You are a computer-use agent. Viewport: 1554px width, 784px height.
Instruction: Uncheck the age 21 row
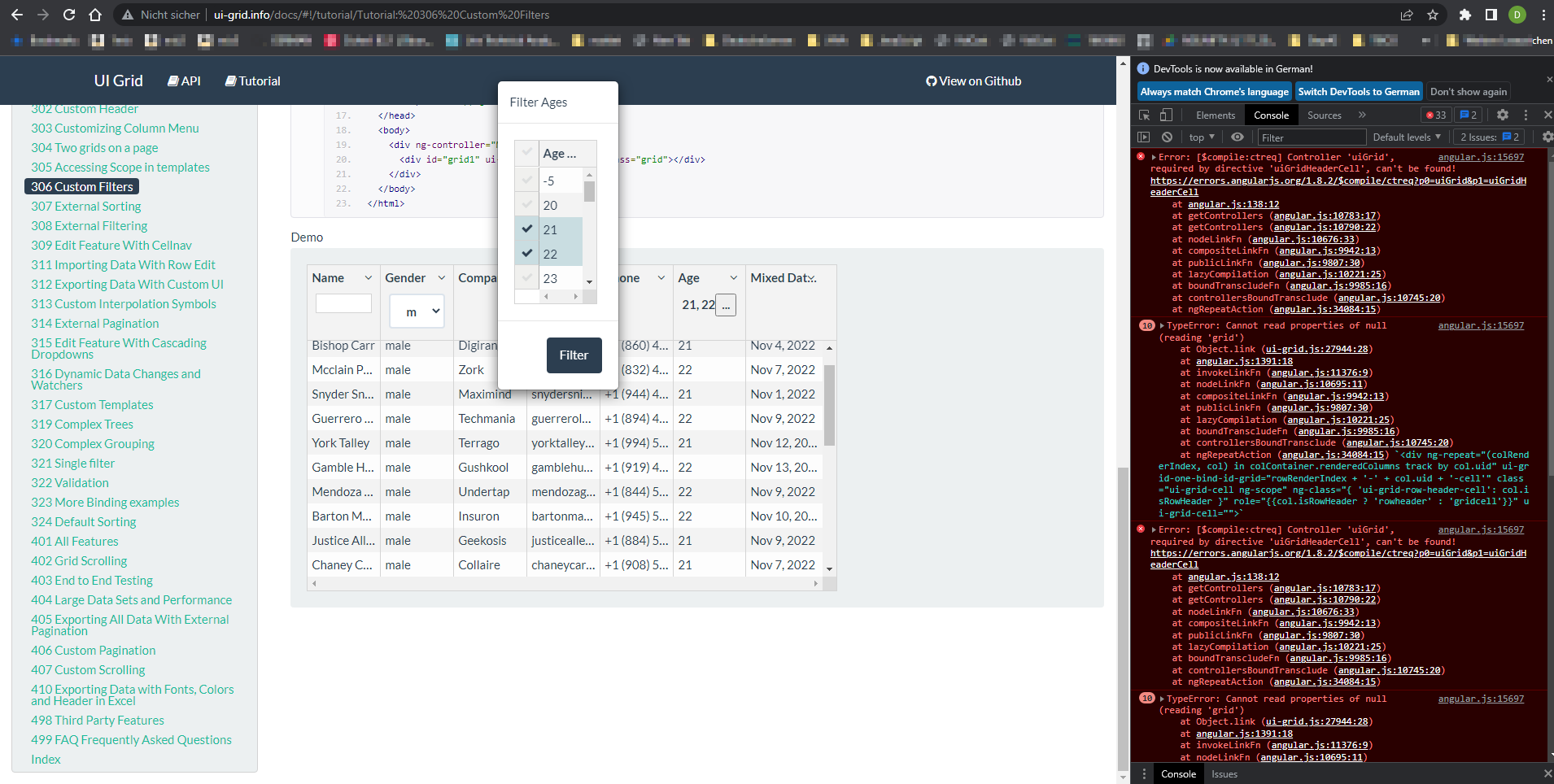click(x=527, y=229)
